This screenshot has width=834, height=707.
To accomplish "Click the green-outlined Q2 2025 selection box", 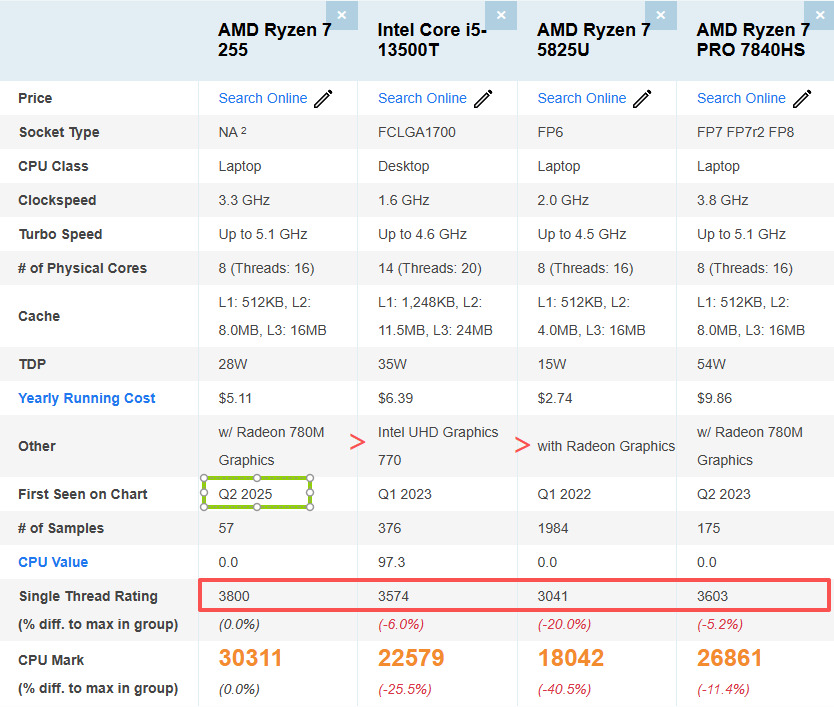I will pyautogui.click(x=257, y=493).
